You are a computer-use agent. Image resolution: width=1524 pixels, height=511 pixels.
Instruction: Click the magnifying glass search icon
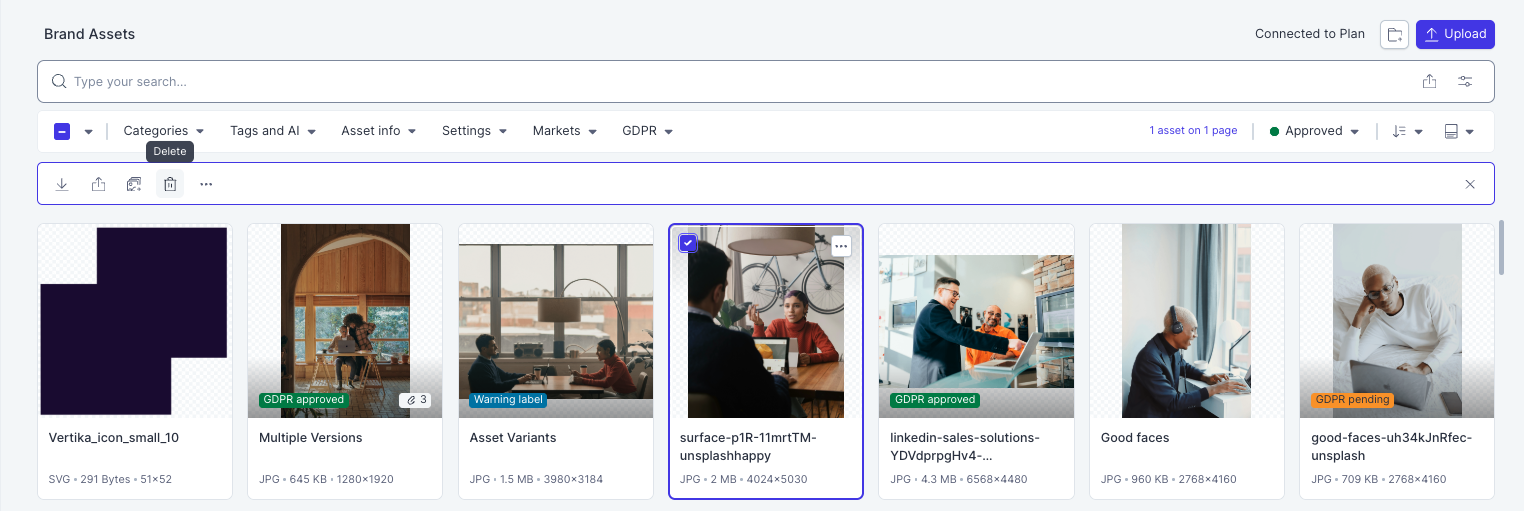tap(59, 81)
